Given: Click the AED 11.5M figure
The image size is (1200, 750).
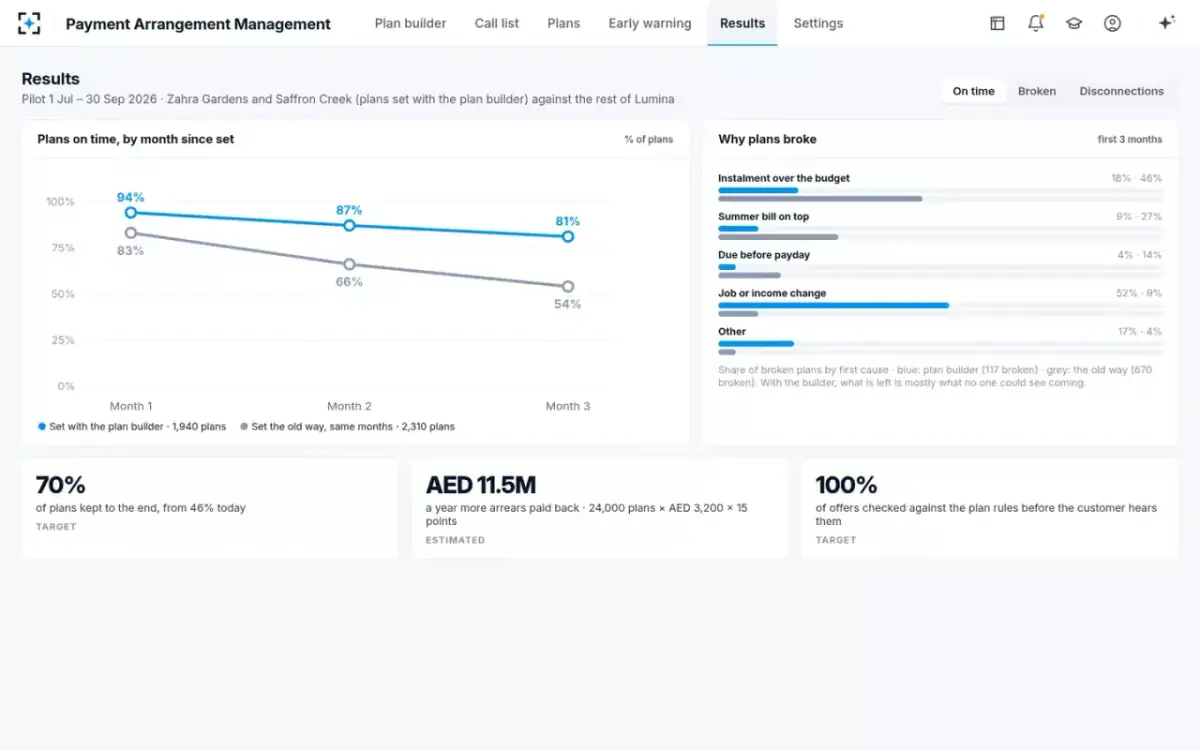Looking at the screenshot, I should pos(481,485).
